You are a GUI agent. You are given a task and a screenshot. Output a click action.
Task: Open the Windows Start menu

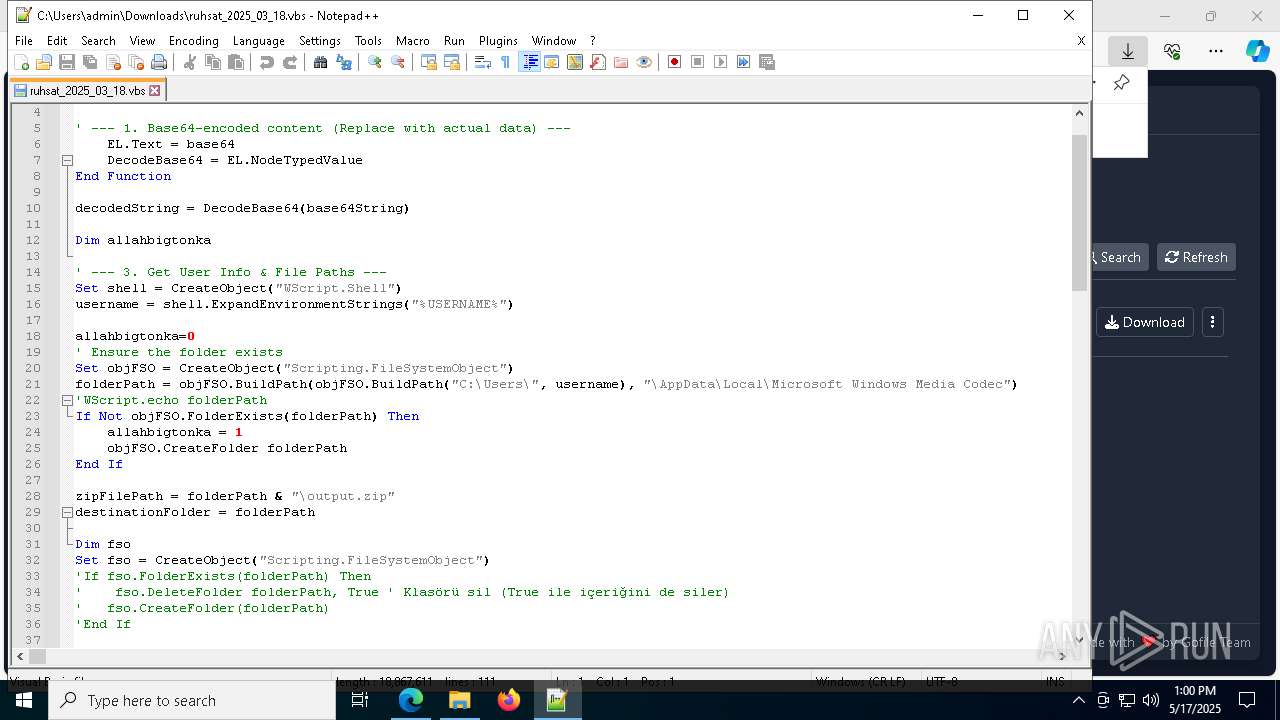tap(24, 700)
